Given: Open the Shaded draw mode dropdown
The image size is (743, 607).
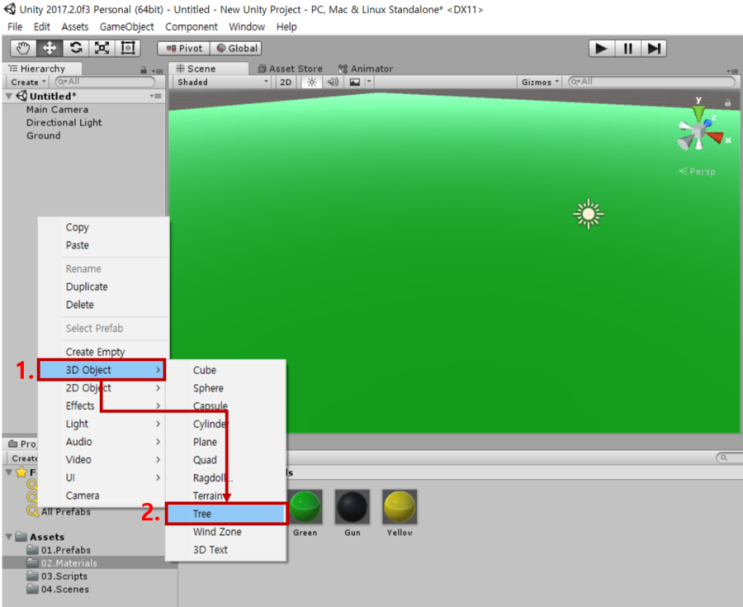Looking at the screenshot, I should (x=222, y=82).
